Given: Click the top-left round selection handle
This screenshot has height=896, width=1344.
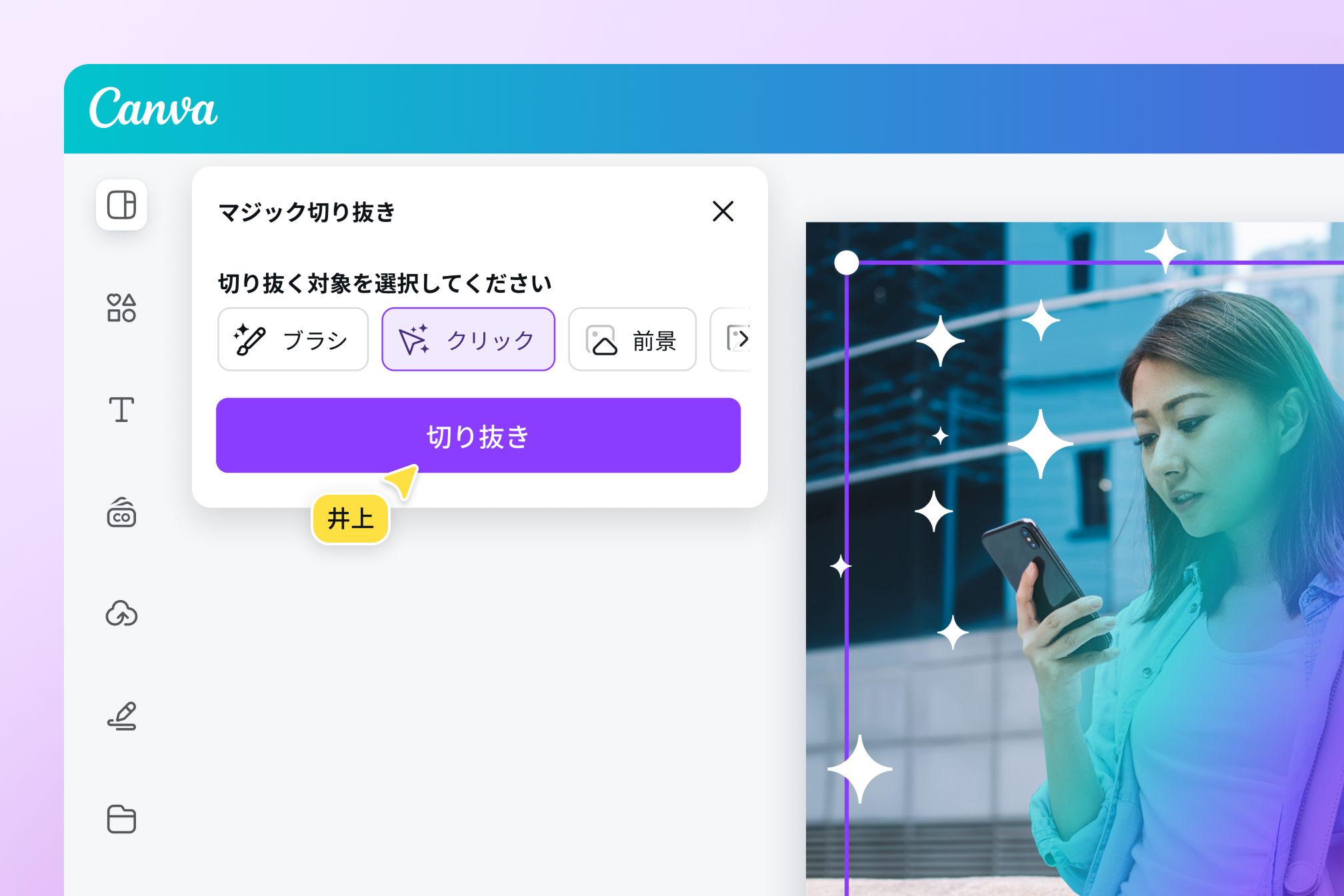Looking at the screenshot, I should pos(847,263).
